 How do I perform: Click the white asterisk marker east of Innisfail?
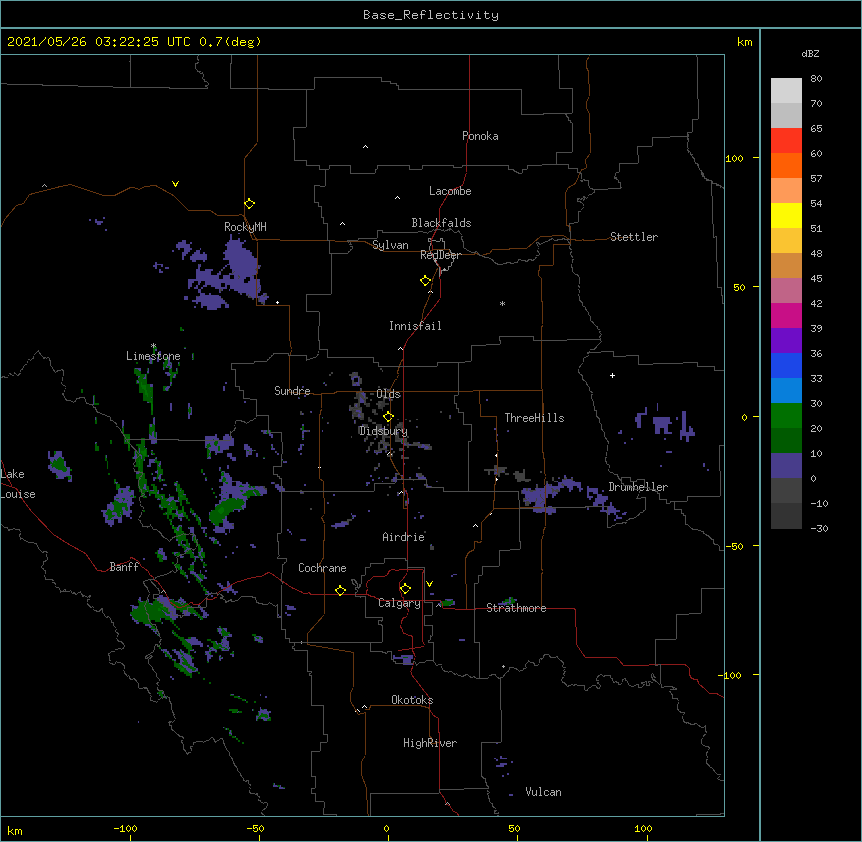click(502, 303)
